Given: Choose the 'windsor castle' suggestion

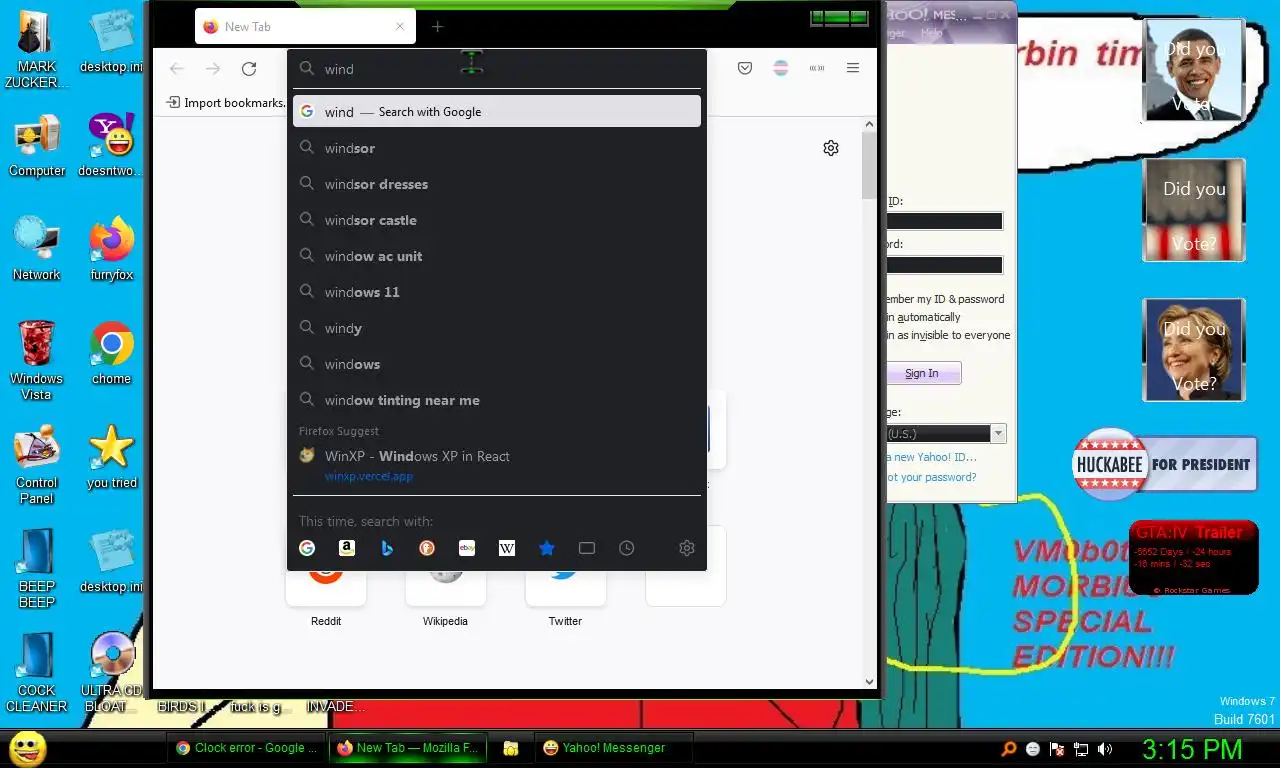Looking at the screenshot, I should (x=497, y=220).
